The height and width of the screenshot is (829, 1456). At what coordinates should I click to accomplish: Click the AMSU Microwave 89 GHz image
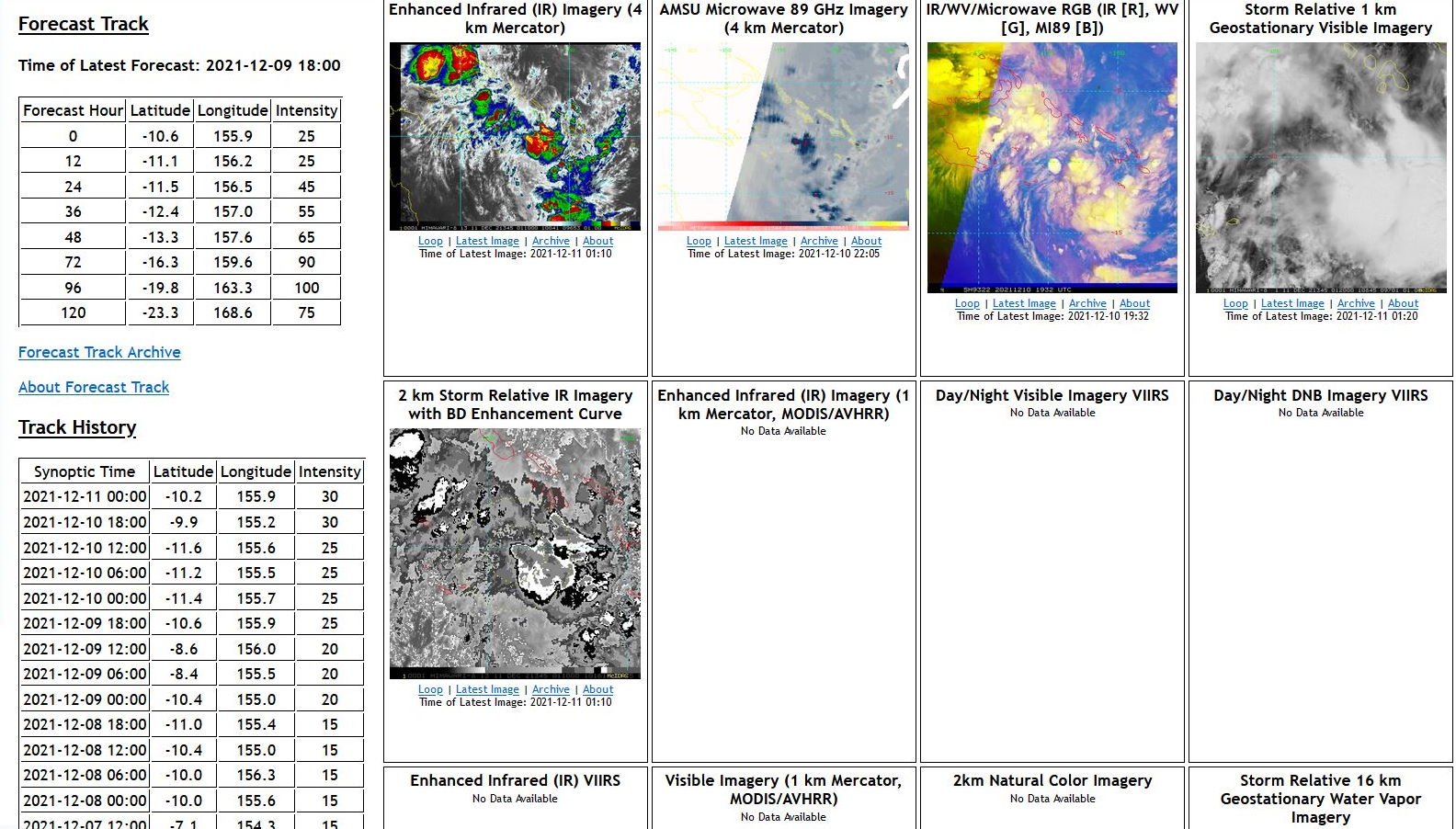click(x=783, y=131)
